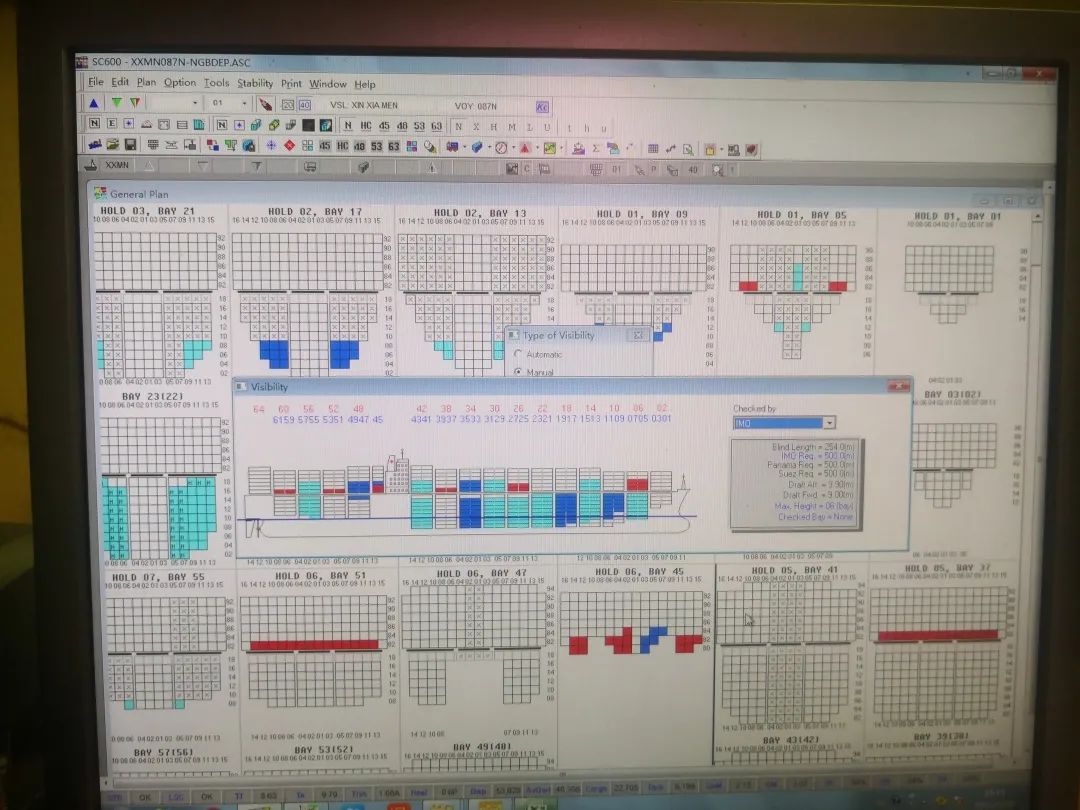The image size is (1080, 810).
Task: Click the blue ship icon starting third toolbar row
Action: pos(94,144)
